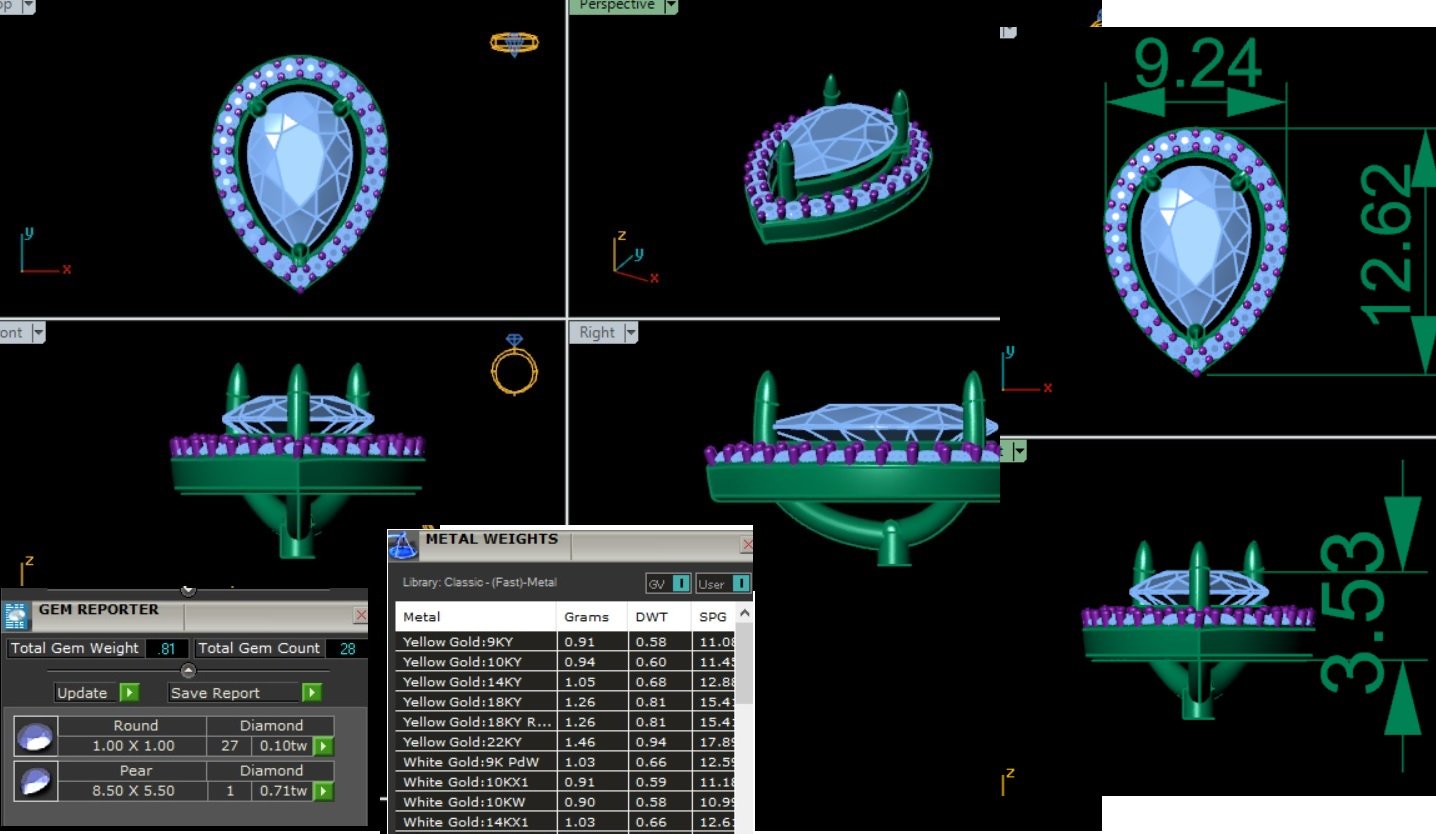Click the orange ring top-view icon
Viewport: 1436px width, 834px height.
(x=514, y=43)
